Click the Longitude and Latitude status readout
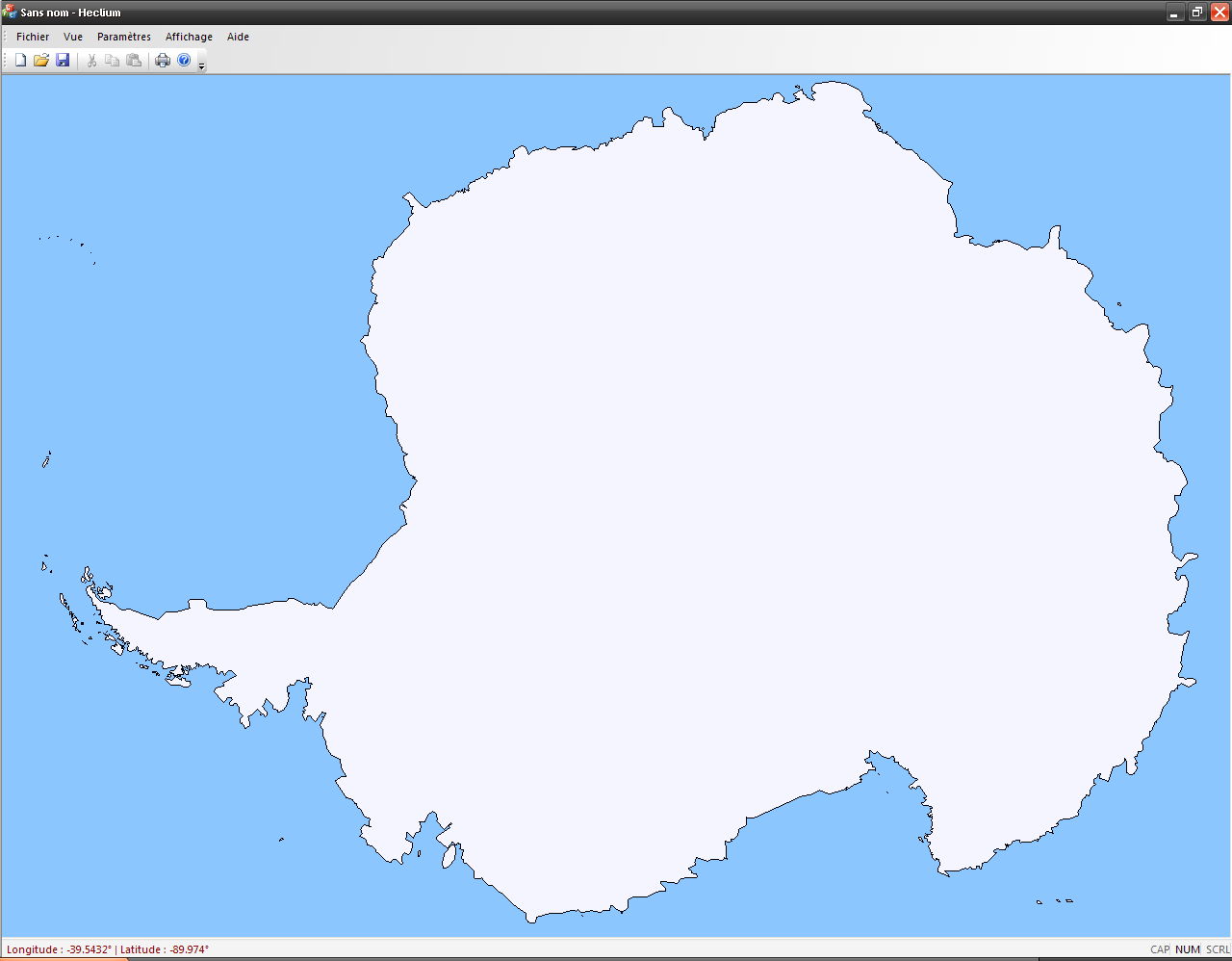 click(x=108, y=949)
